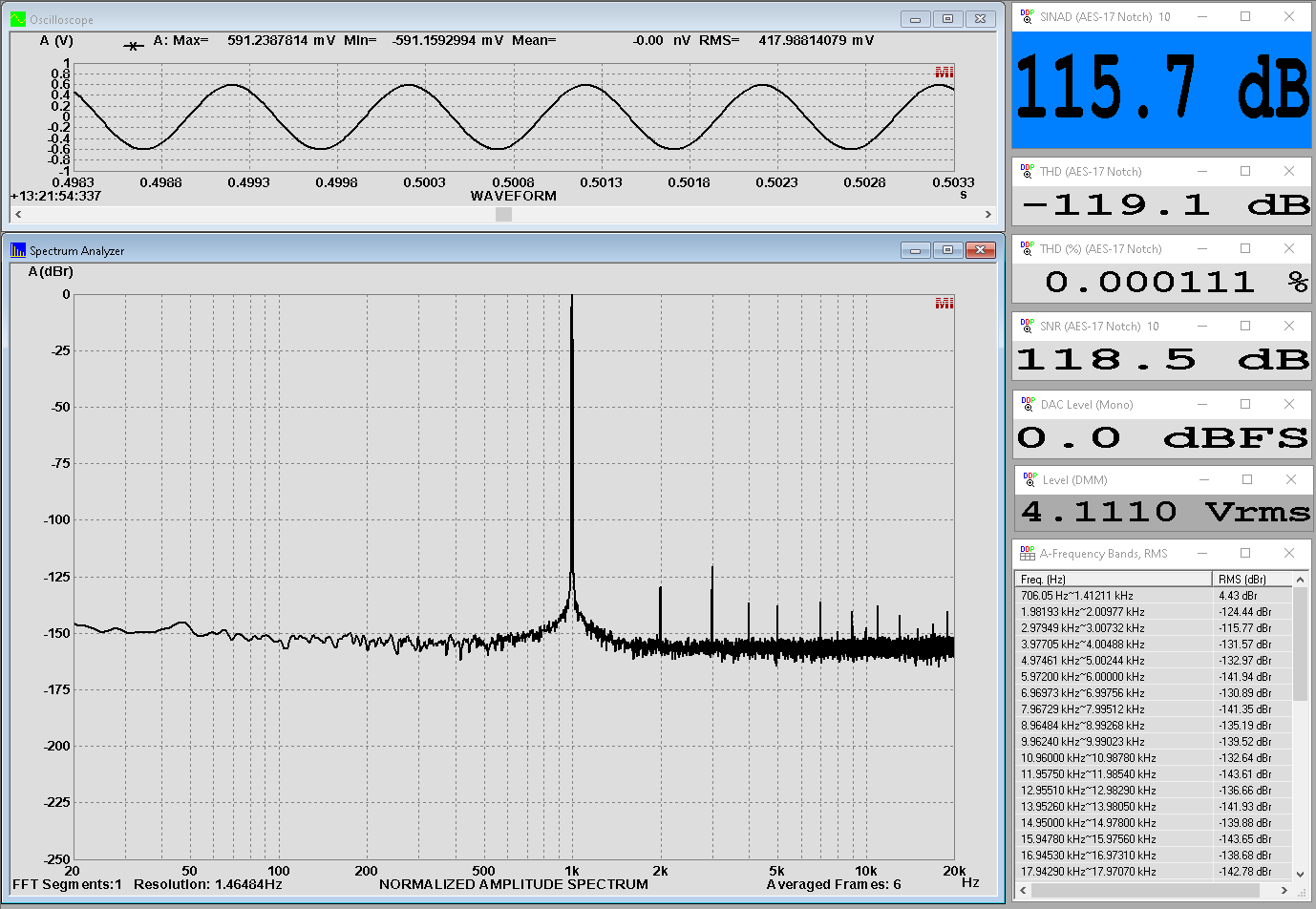
Task: Select the 2.97949 kHz~3.00732 kHz row
Action: [1154, 628]
